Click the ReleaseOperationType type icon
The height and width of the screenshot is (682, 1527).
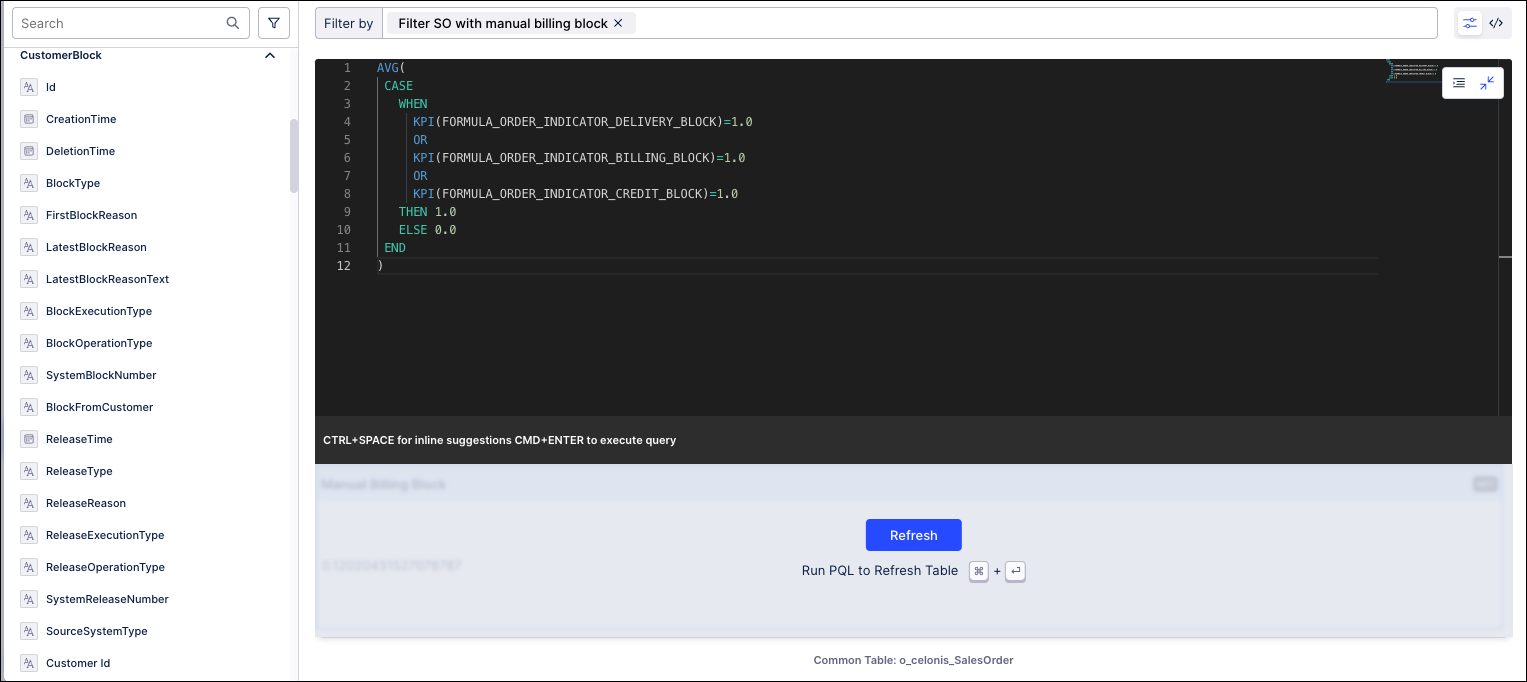[x=28, y=567]
